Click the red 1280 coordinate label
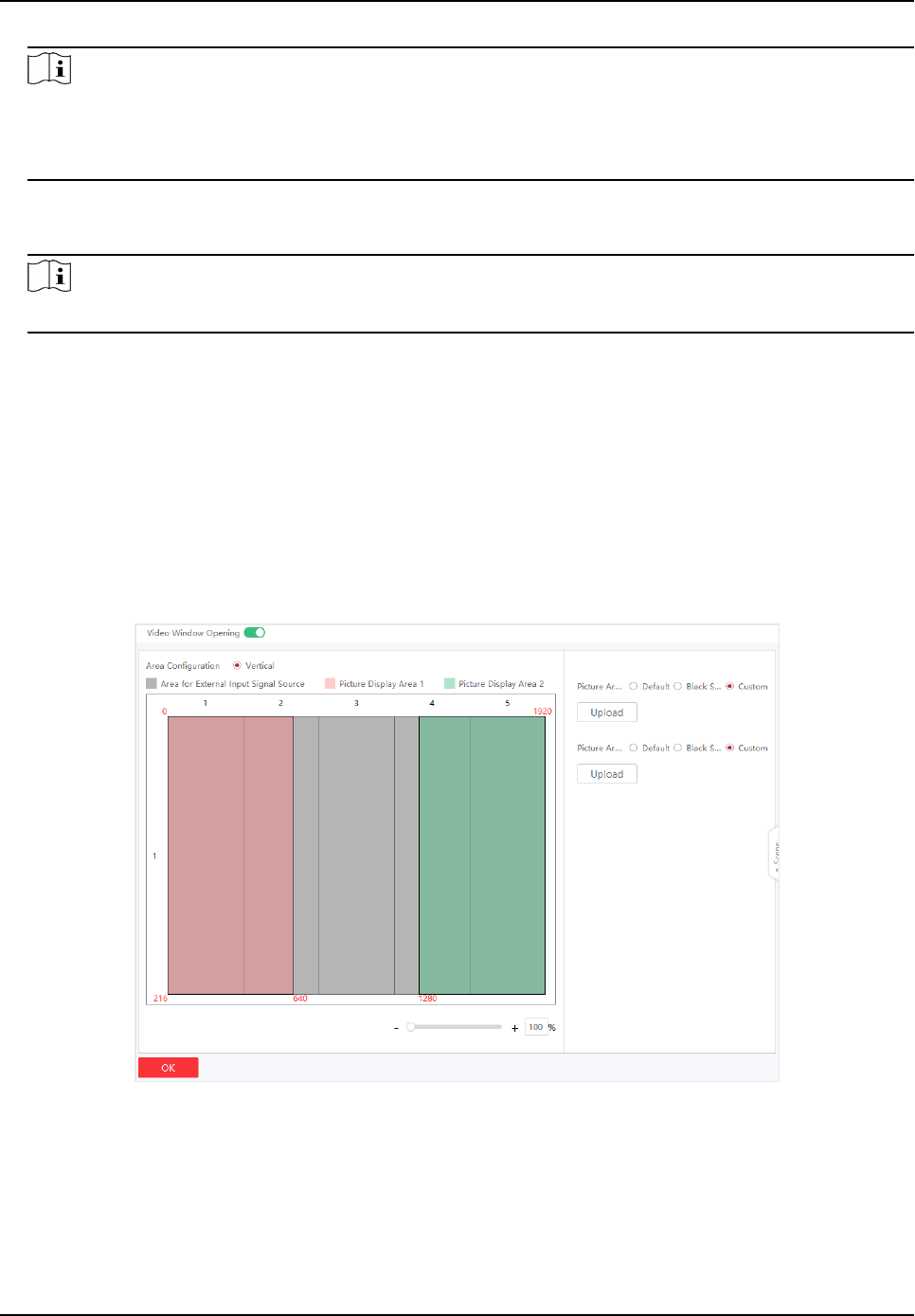915x1316 pixels. pos(428,999)
